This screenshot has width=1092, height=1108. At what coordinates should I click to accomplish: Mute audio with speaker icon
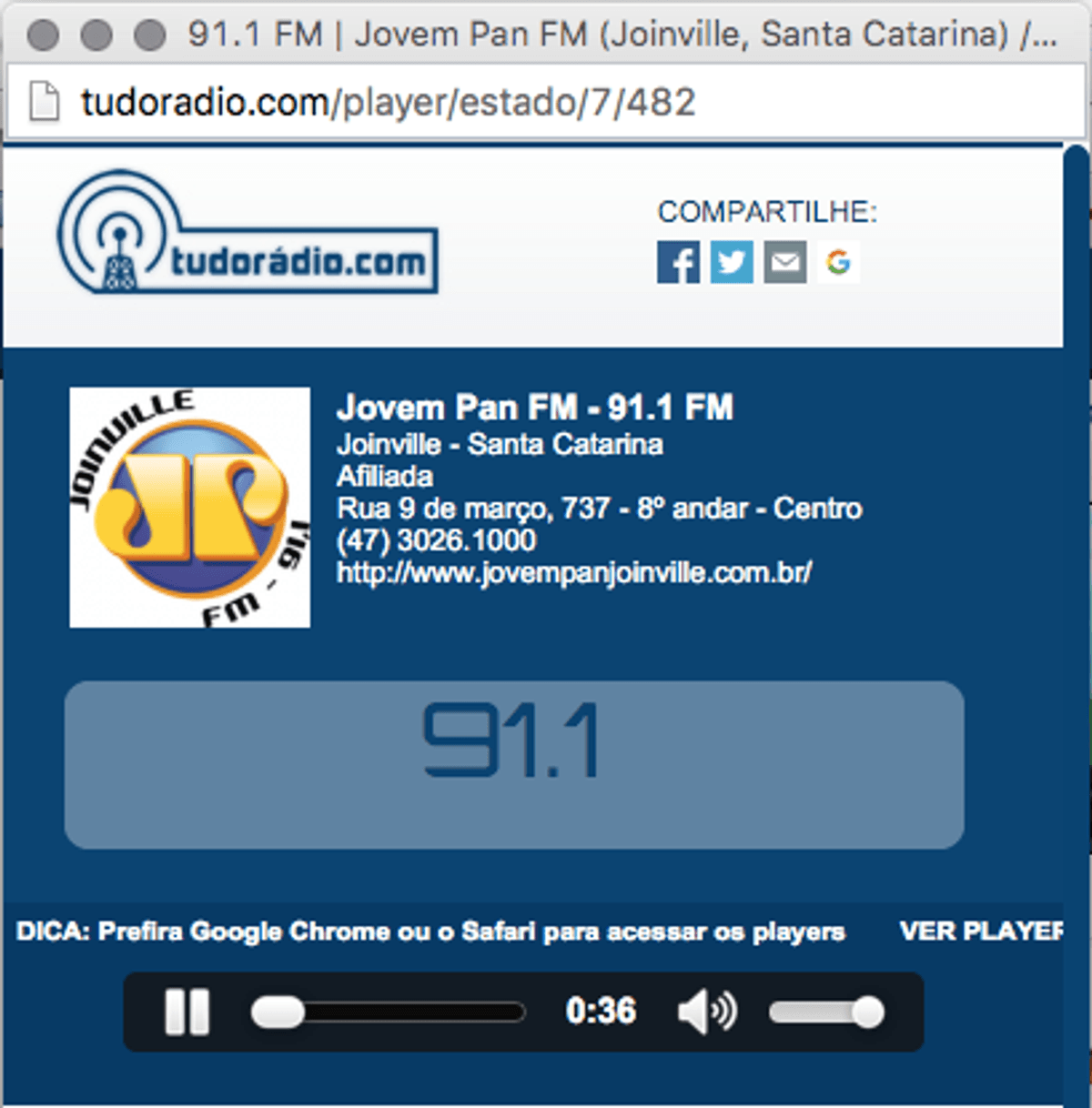pos(707,1012)
